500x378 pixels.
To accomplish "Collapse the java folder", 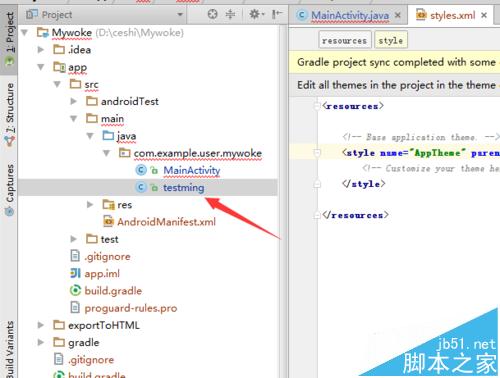I will point(90,136).
